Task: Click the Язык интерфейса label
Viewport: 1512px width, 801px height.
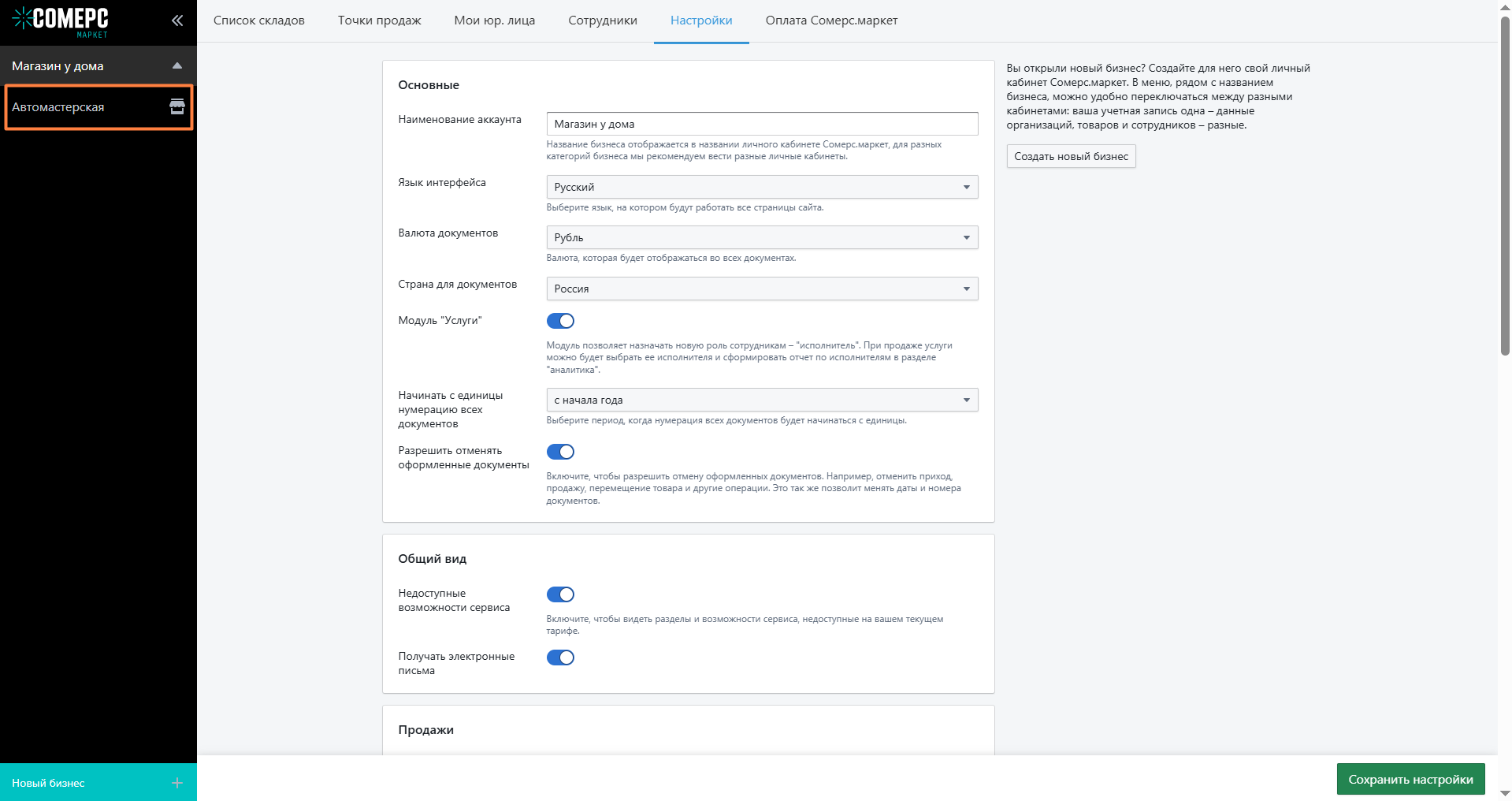Action: [x=442, y=182]
